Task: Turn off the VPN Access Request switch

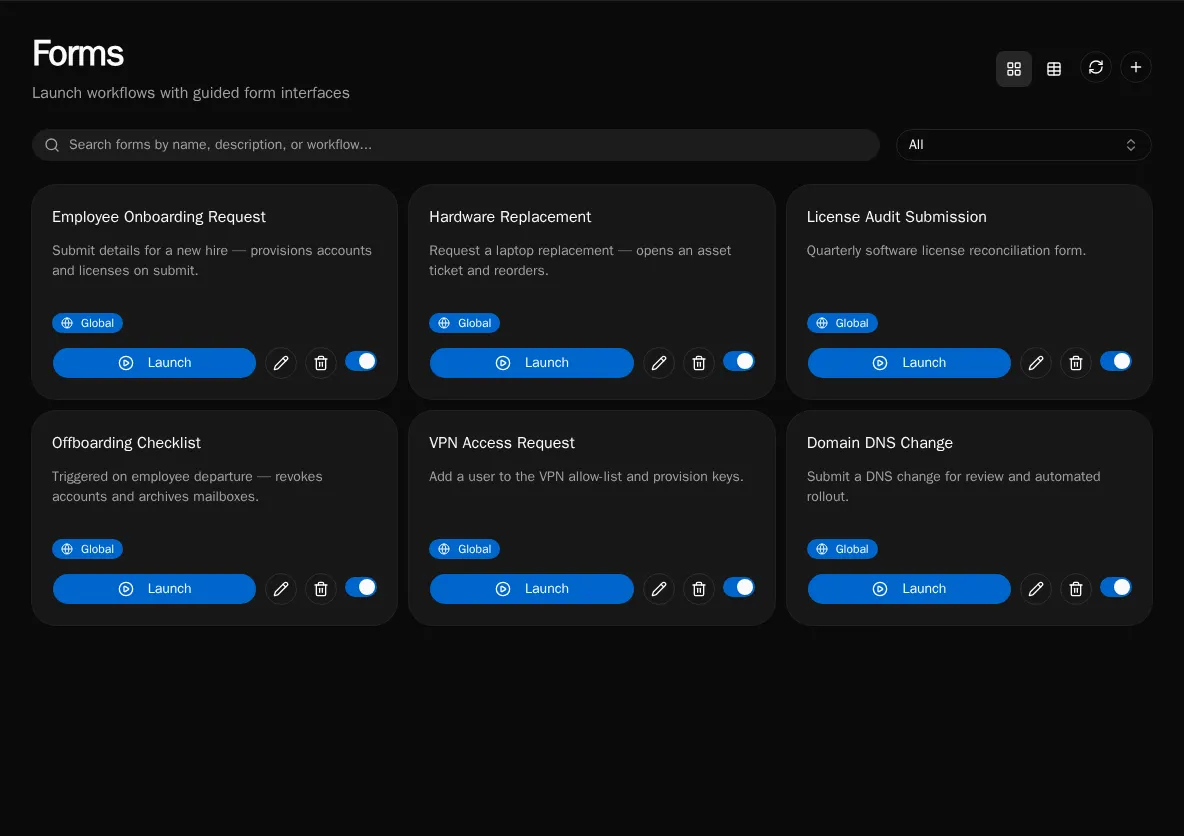Action: (738, 588)
